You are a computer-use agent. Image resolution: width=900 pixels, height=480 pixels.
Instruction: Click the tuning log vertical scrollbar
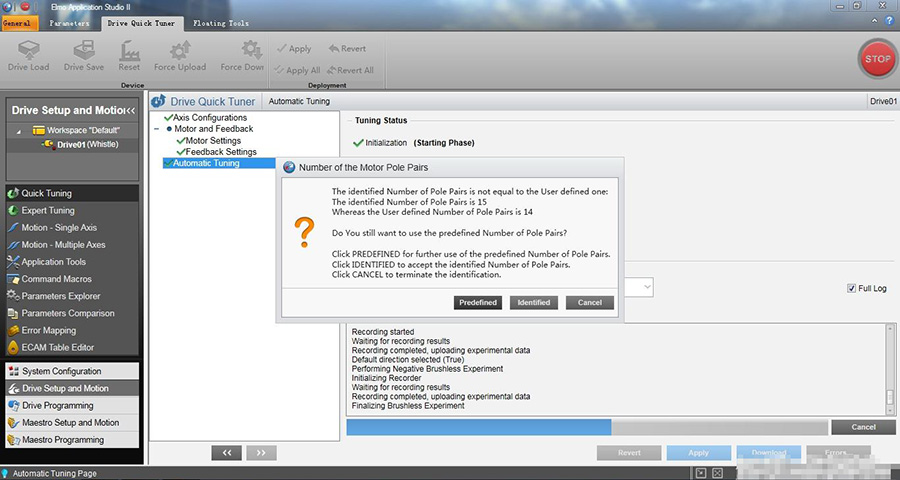889,366
